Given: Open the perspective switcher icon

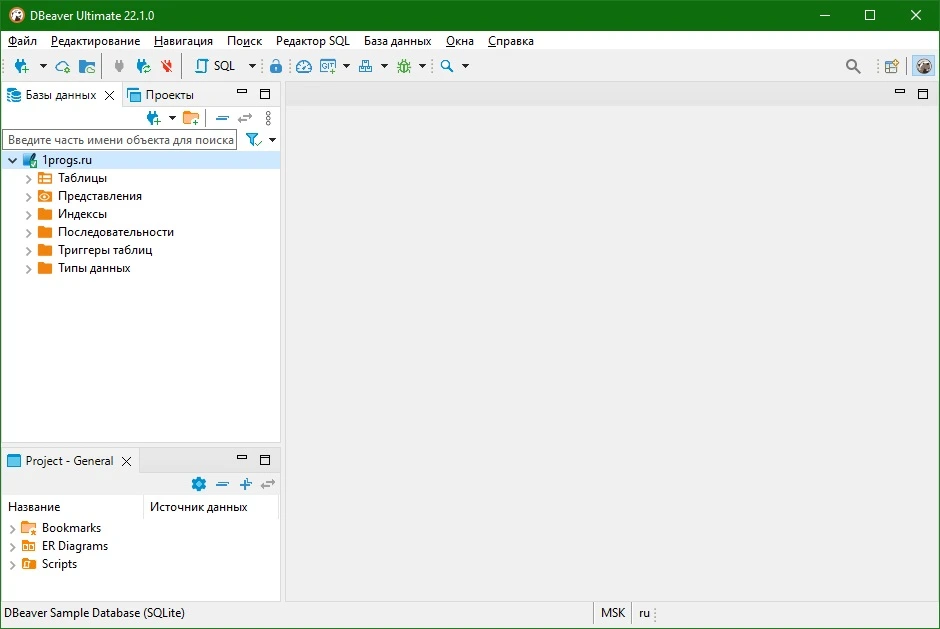Looking at the screenshot, I should pos(891,66).
